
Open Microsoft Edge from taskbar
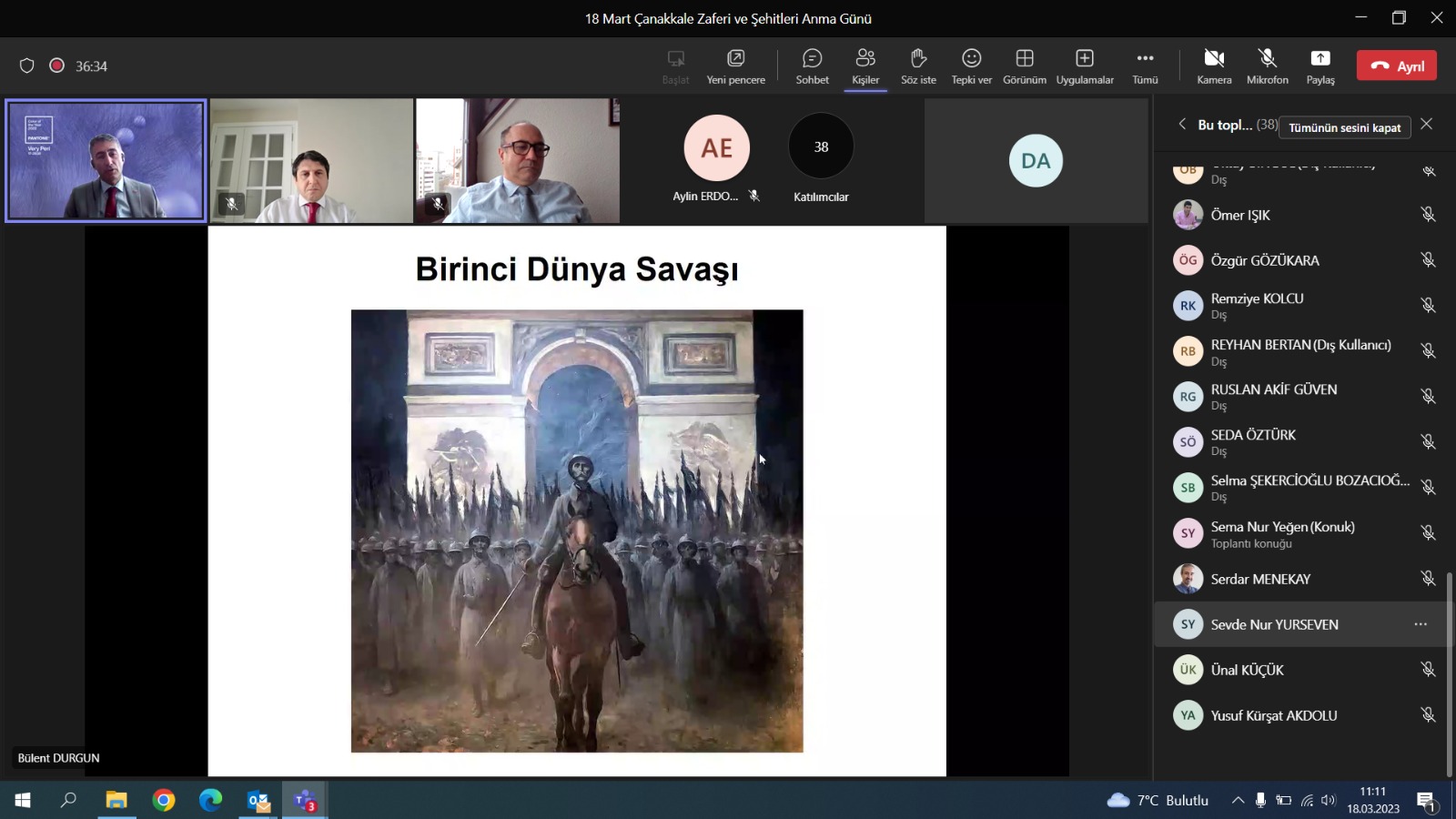coord(211,801)
